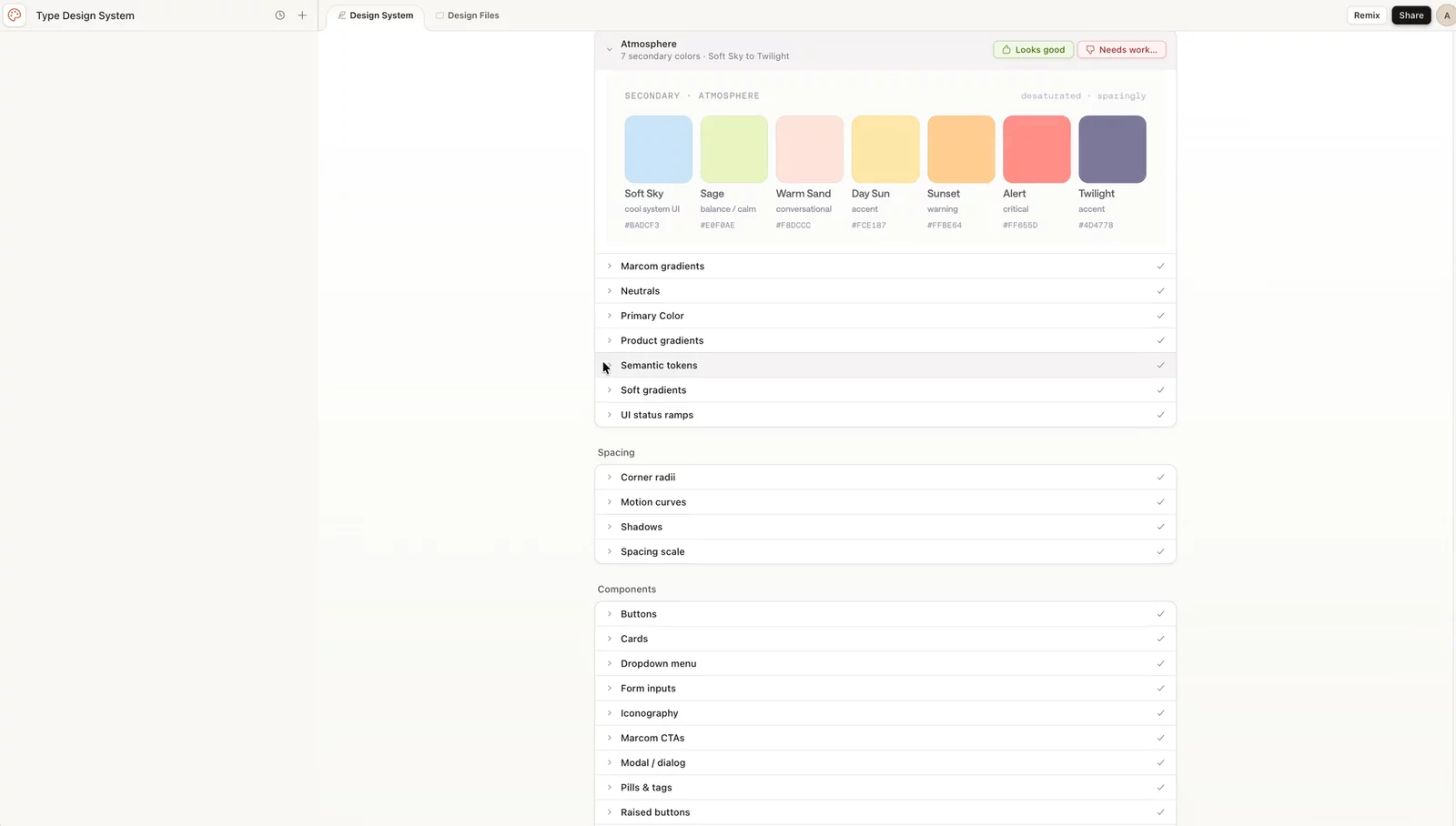Image resolution: width=1456 pixels, height=826 pixels.
Task: Expand the Cards chevron
Action: [x=610, y=639]
